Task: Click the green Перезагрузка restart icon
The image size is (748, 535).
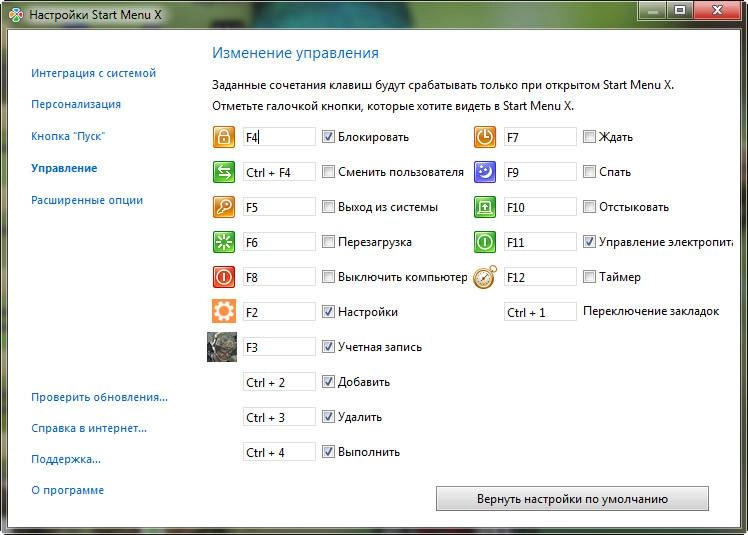Action: click(x=224, y=242)
